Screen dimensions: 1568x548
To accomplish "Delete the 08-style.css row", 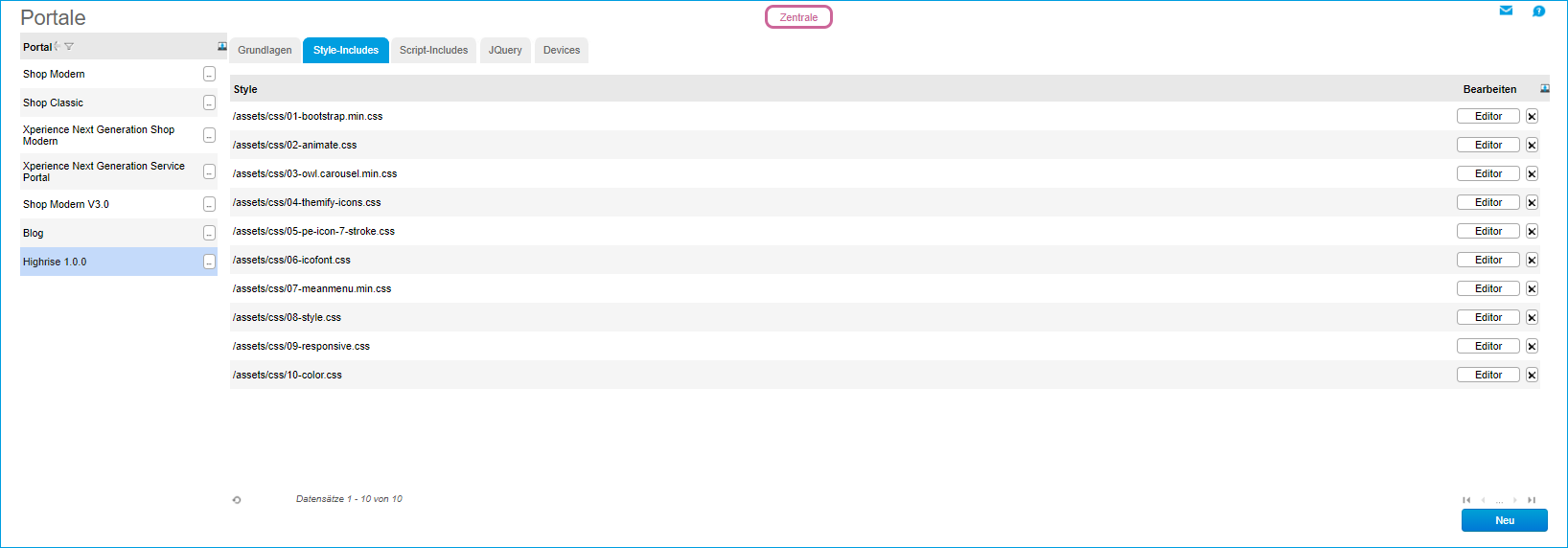I will [1532, 317].
